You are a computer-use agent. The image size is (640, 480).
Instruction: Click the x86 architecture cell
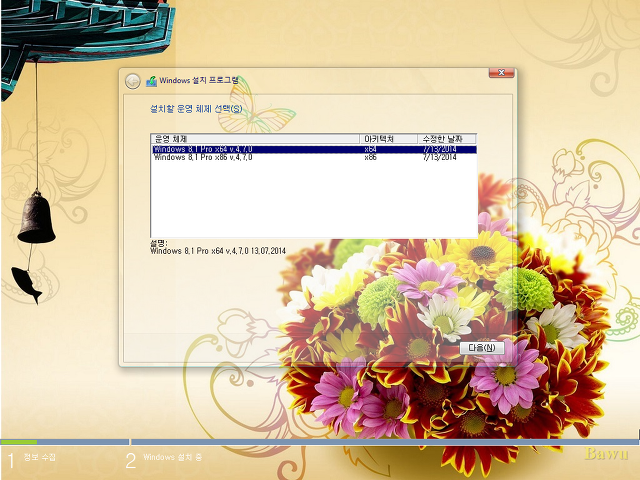[x=370, y=157]
